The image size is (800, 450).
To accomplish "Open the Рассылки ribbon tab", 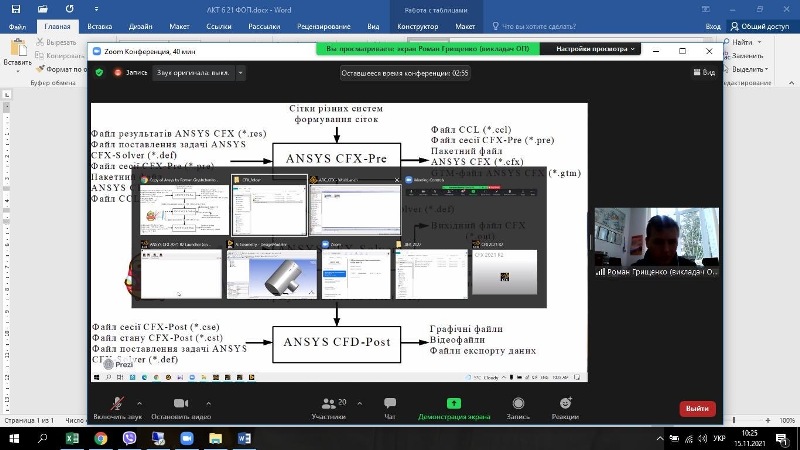I will pyautogui.click(x=264, y=27).
